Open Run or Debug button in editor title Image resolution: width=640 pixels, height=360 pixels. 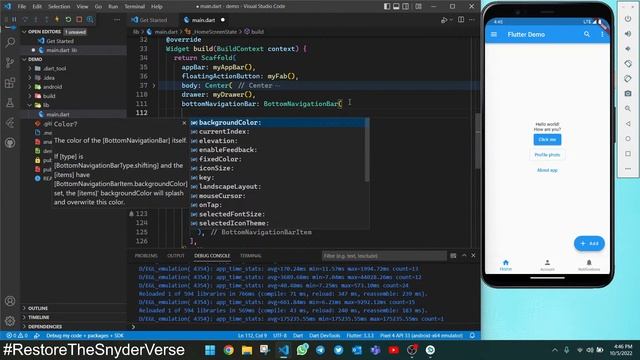pyautogui.click(x=444, y=20)
